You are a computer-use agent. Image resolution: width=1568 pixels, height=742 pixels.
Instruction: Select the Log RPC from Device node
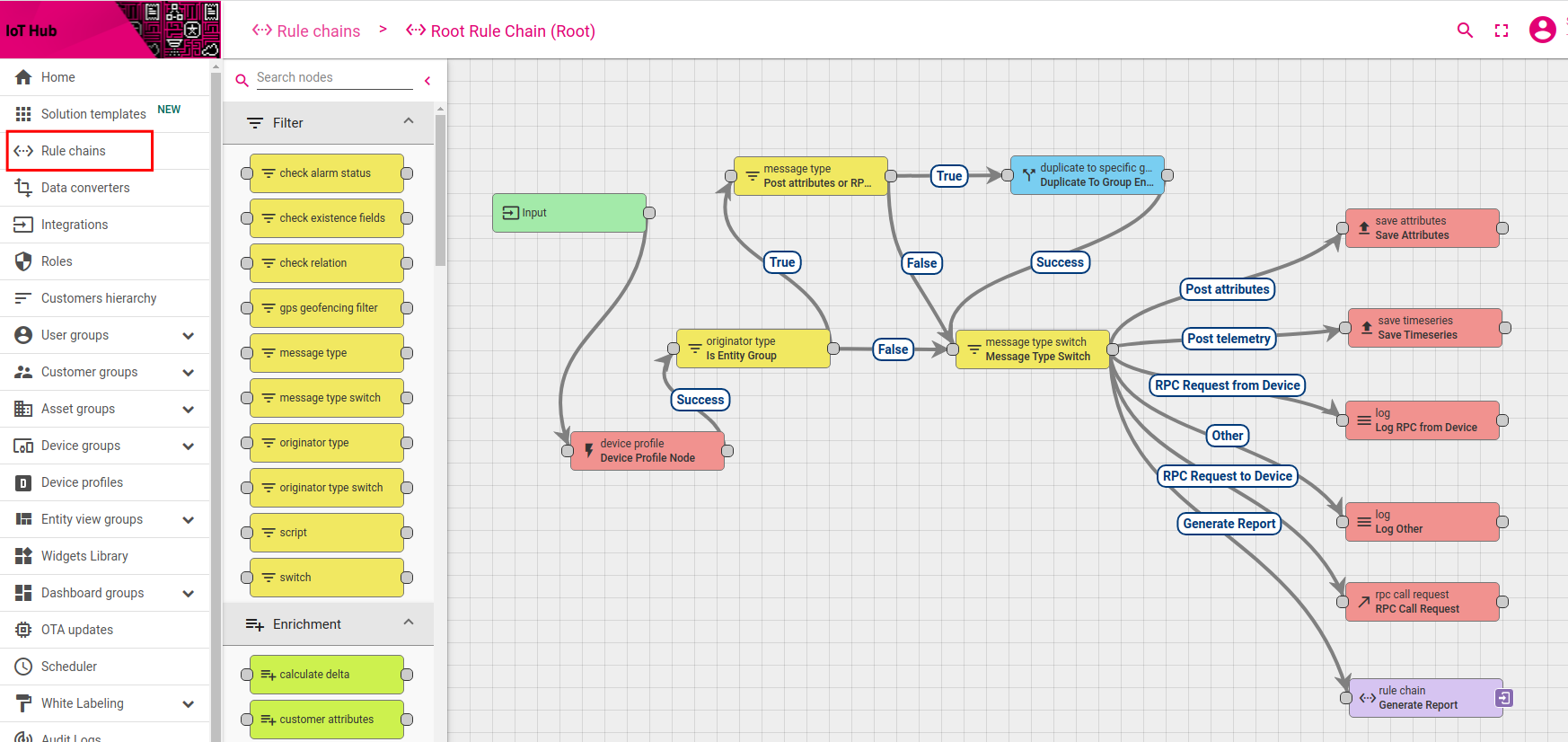pos(1423,420)
